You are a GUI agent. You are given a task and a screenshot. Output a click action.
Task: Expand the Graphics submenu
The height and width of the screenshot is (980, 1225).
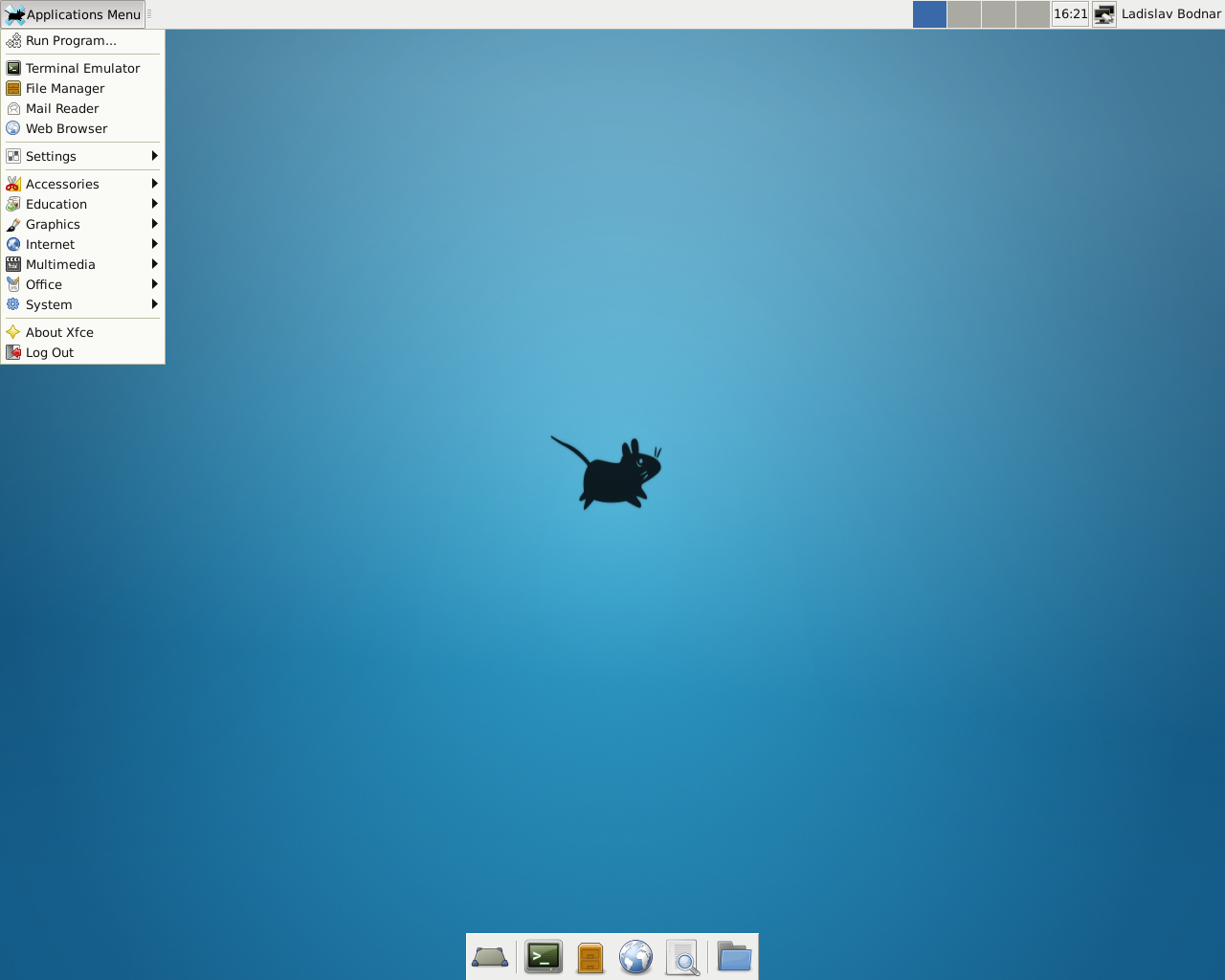83,224
